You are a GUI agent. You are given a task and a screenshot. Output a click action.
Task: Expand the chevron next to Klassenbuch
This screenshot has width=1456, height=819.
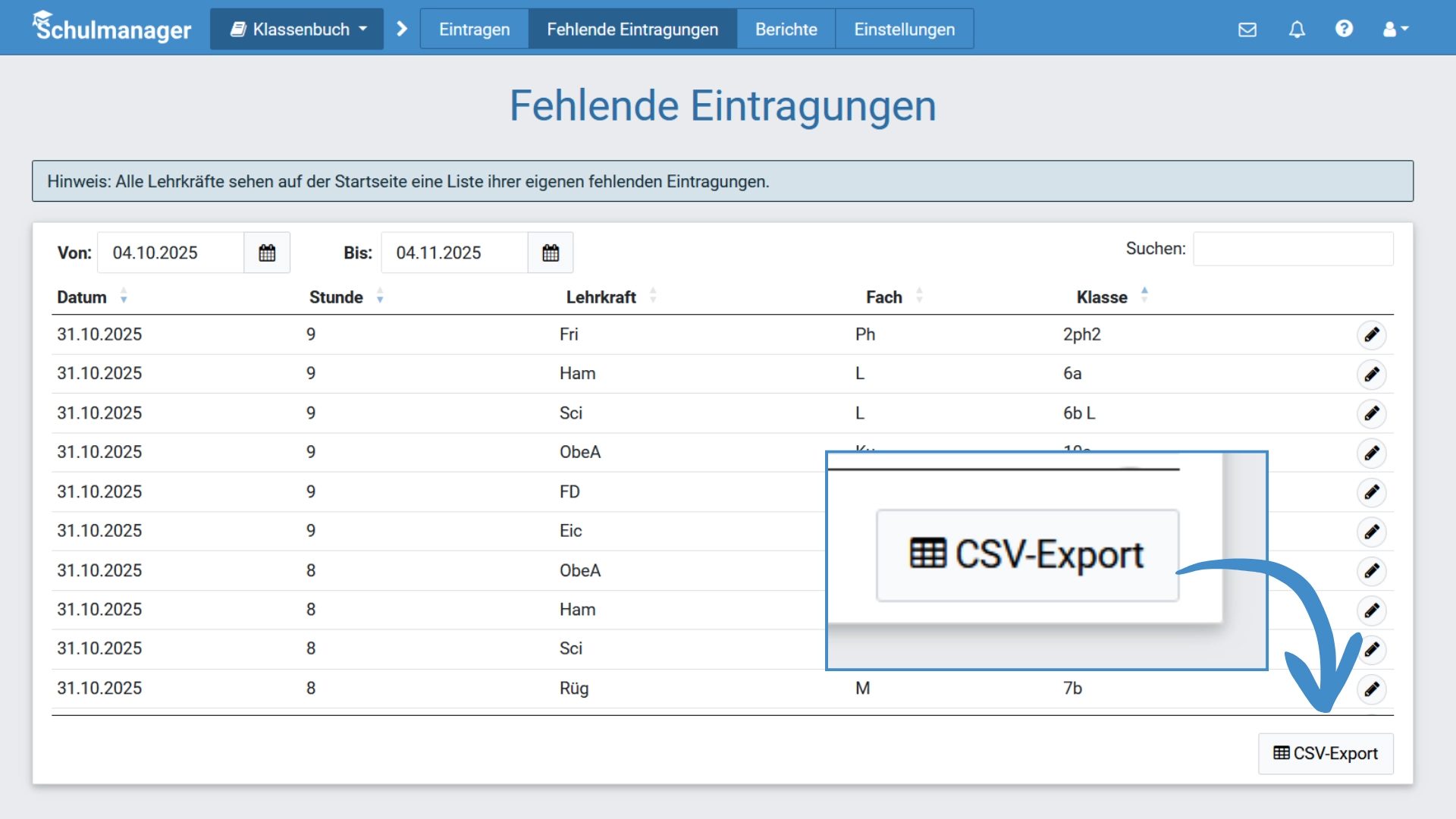point(401,29)
